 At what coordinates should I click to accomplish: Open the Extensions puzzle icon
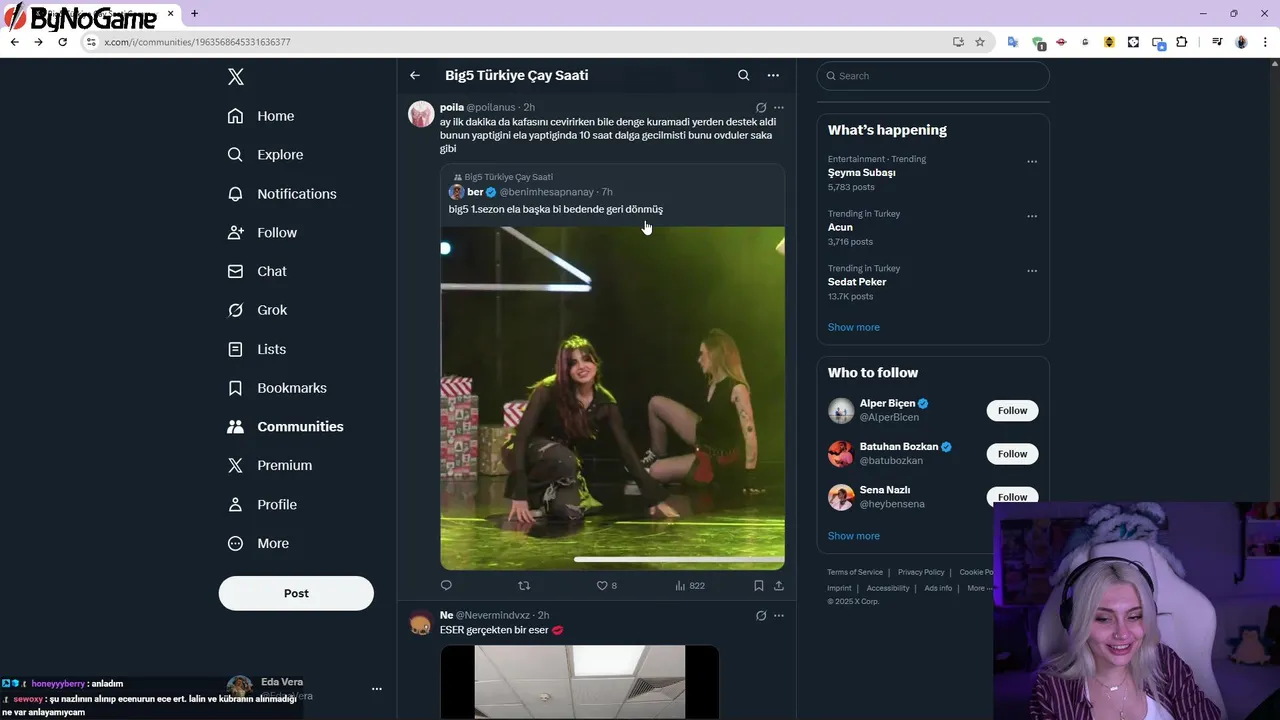pos(1182,42)
